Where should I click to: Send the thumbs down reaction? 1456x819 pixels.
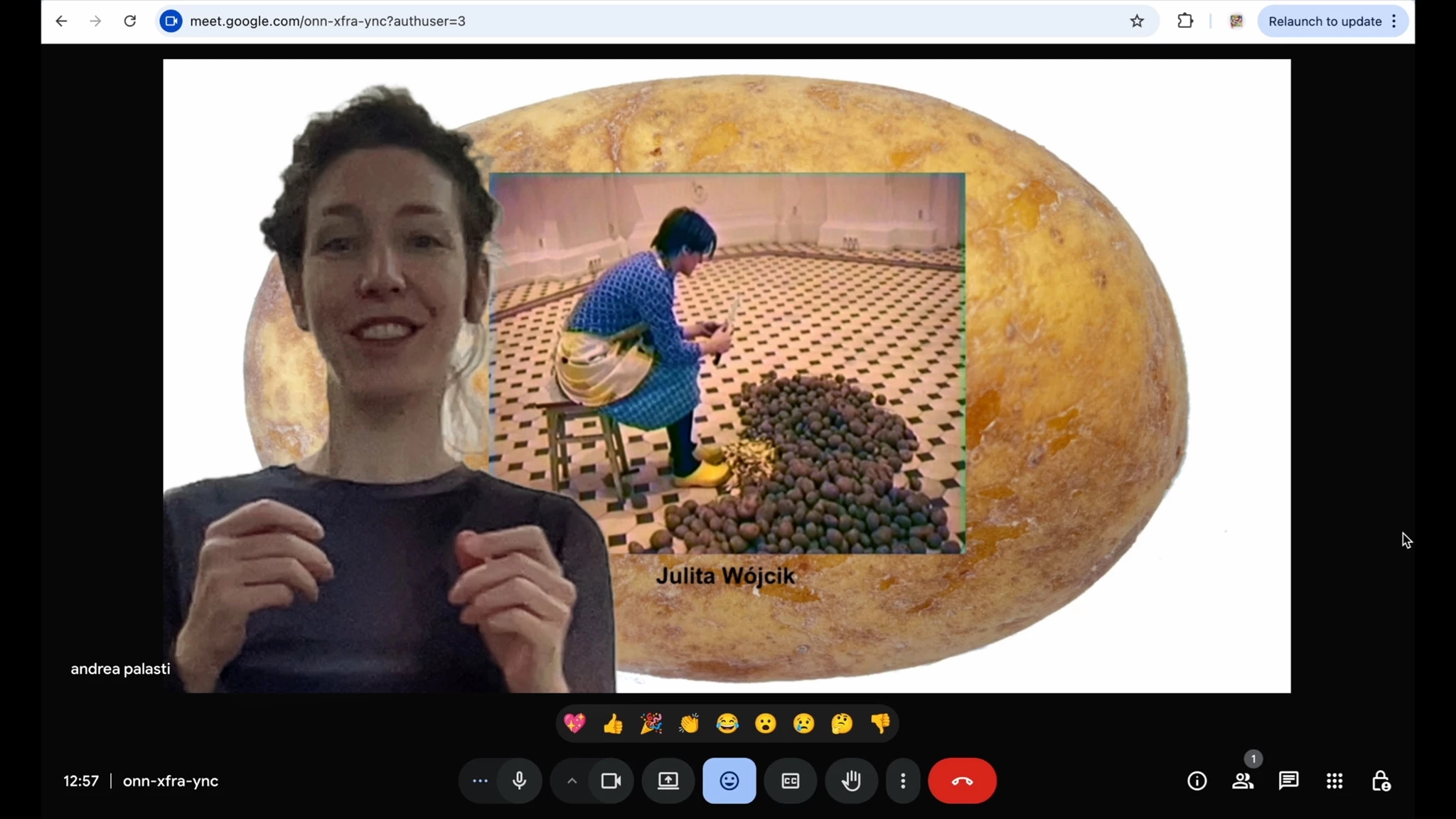880,724
